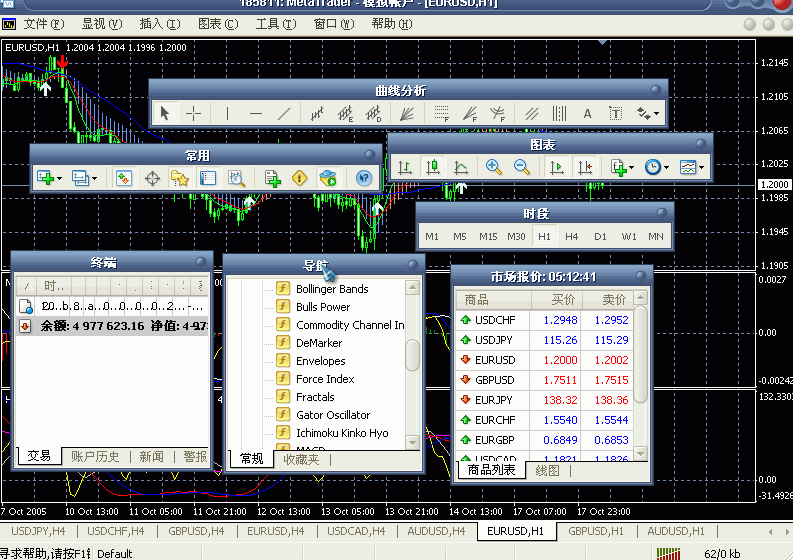This screenshot has height=560, width=793.
Task: Set timeframe to MN
Action: pyautogui.click(x=656, y=236)
